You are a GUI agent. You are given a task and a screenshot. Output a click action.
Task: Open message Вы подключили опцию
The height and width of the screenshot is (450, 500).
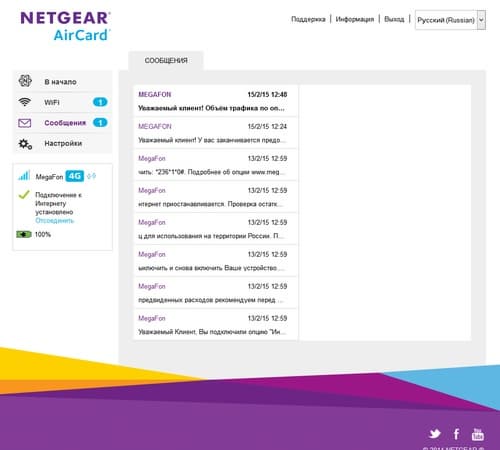point(216,325)
